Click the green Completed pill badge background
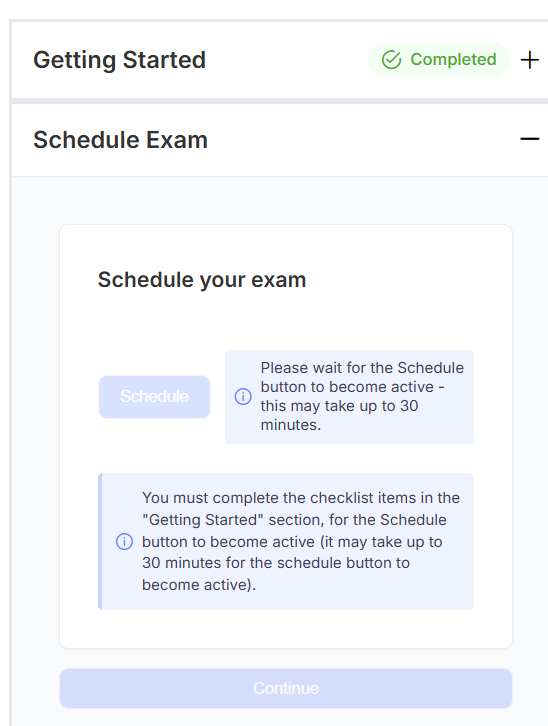Viewport: 548px width, 726px height. 439,60
